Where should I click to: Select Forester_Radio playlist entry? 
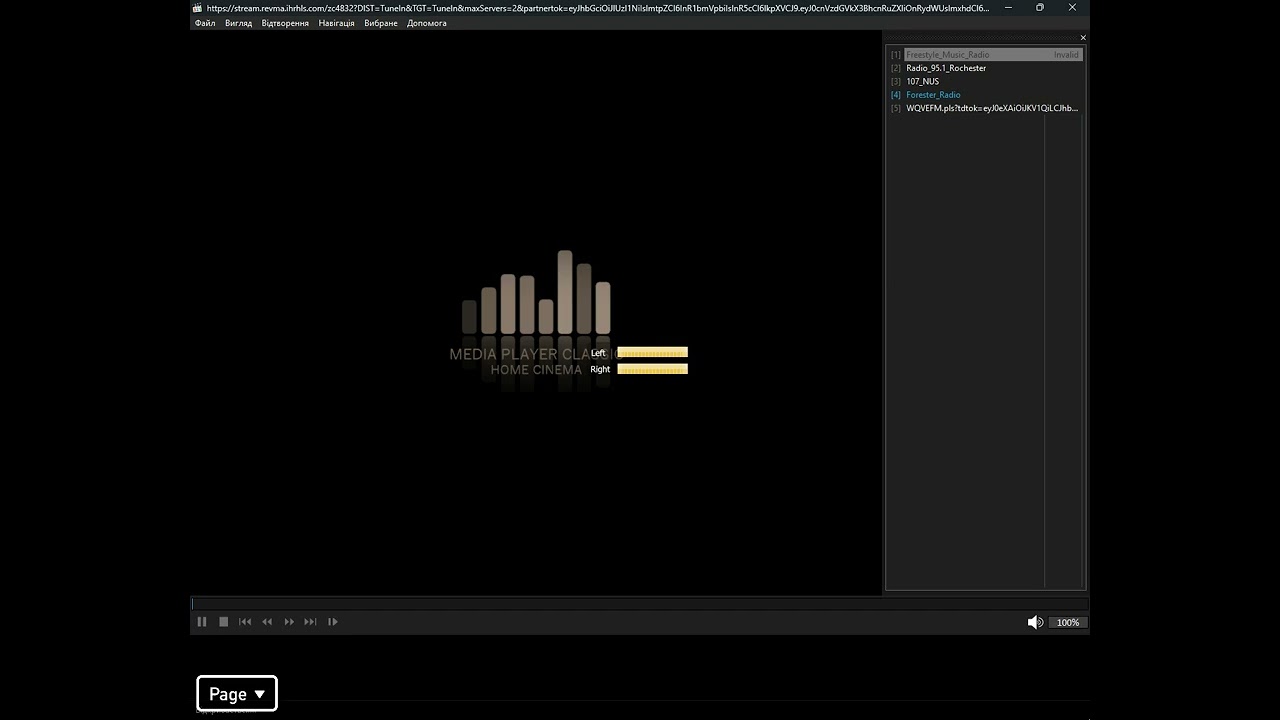[986, 95]
